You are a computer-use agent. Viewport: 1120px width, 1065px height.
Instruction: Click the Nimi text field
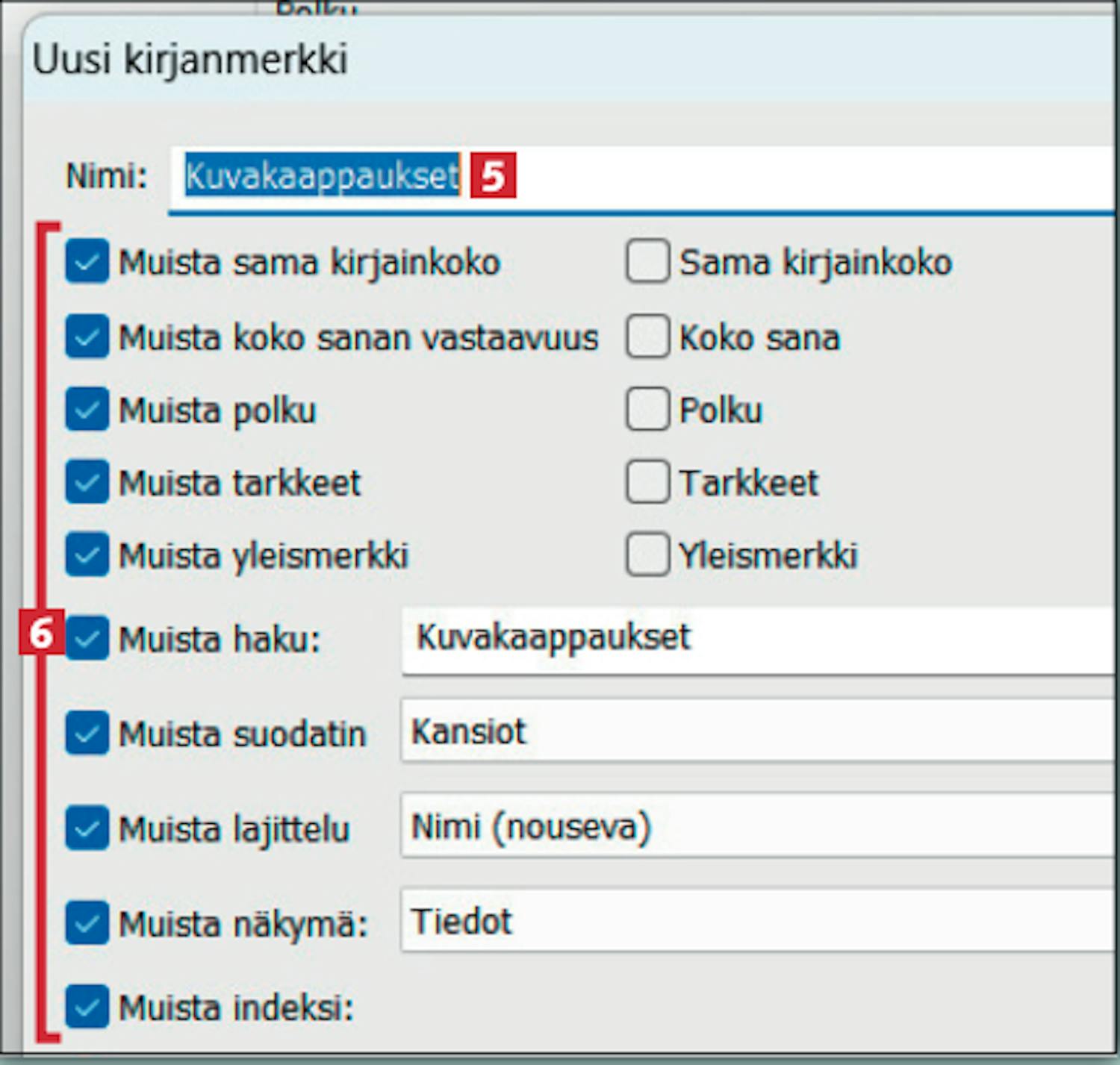tap(747, 177)
